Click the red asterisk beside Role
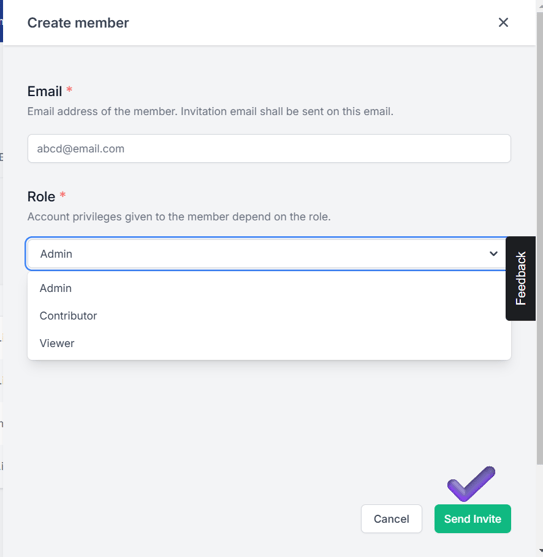This screenshot has height=557, width=543. 63,194
